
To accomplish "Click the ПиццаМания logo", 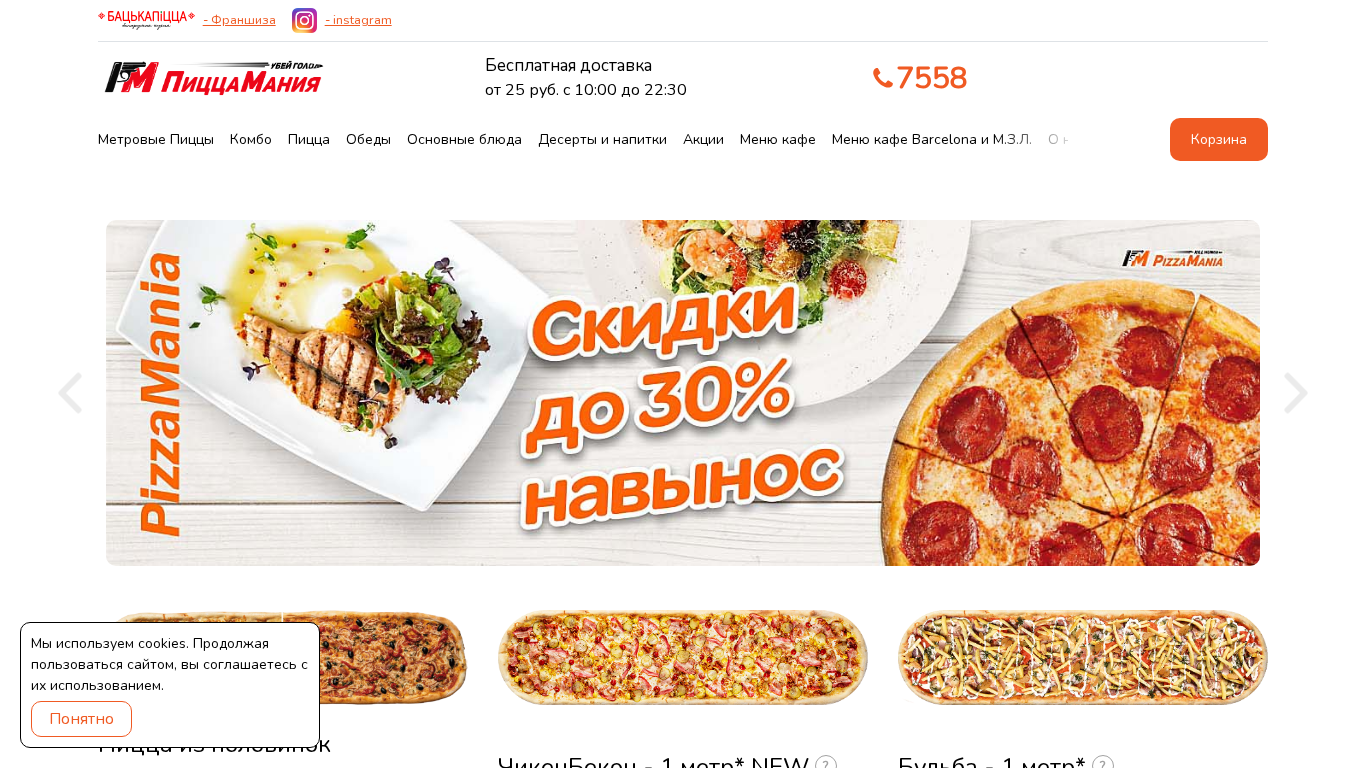I will (214, 78).
